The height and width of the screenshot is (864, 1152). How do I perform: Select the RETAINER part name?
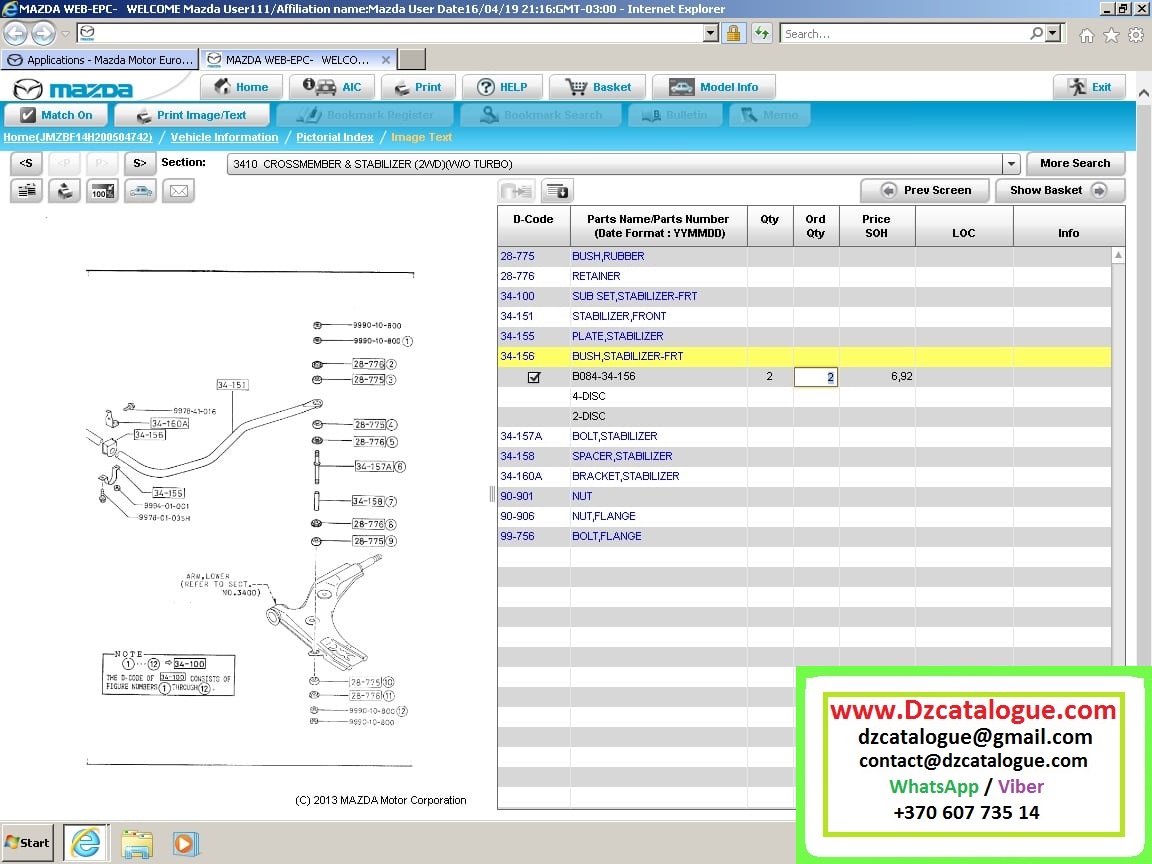(x=596, y=276)
